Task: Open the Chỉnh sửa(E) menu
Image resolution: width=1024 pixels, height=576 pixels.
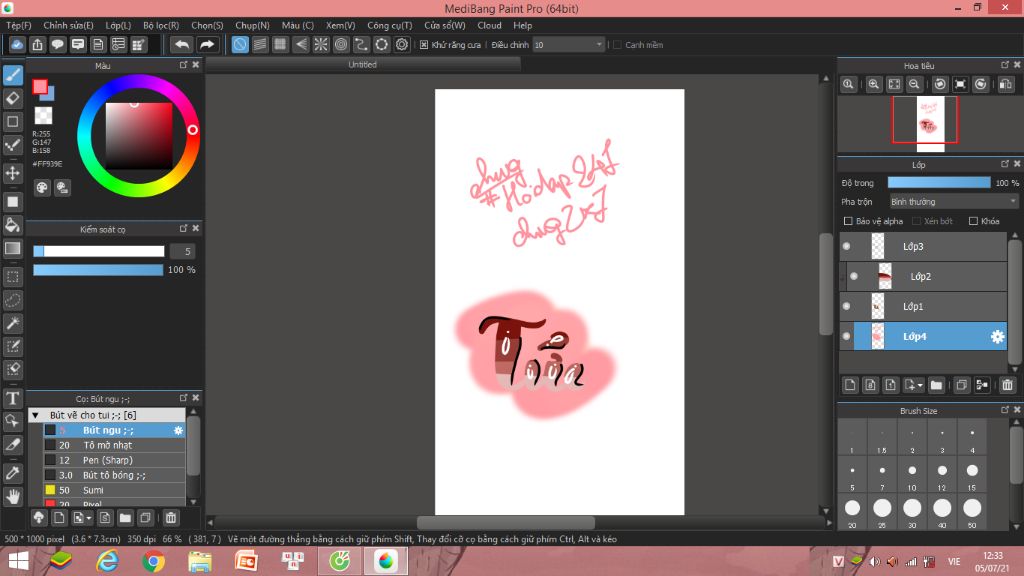Action: tap(68, 25)
